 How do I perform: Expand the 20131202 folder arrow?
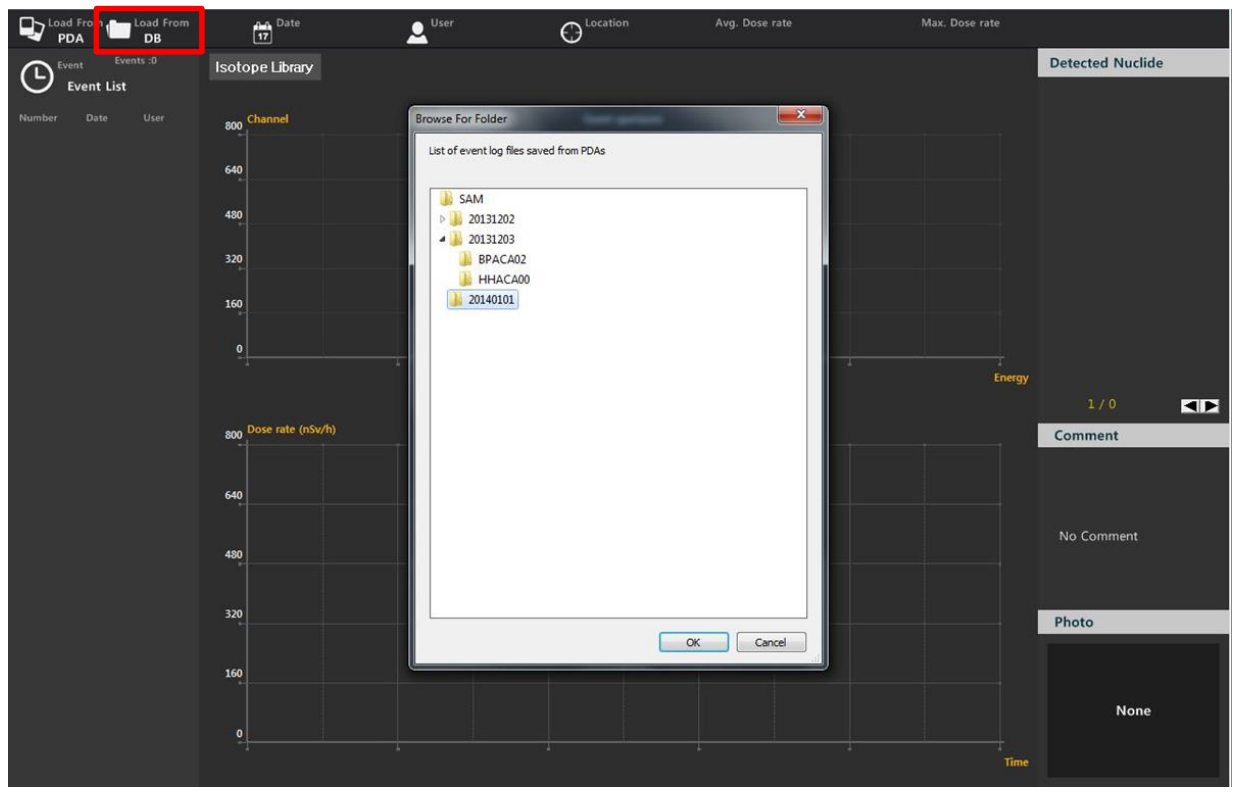pyautogui.click(x=442, y=219)
